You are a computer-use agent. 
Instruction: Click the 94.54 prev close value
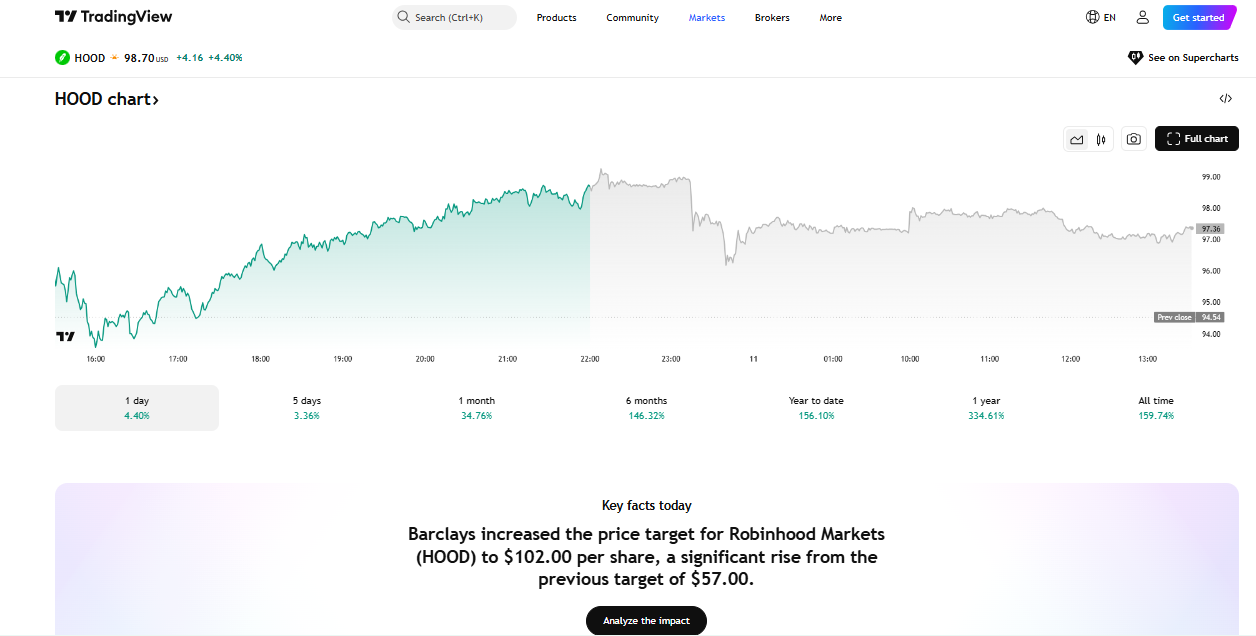click(1211, 317)
